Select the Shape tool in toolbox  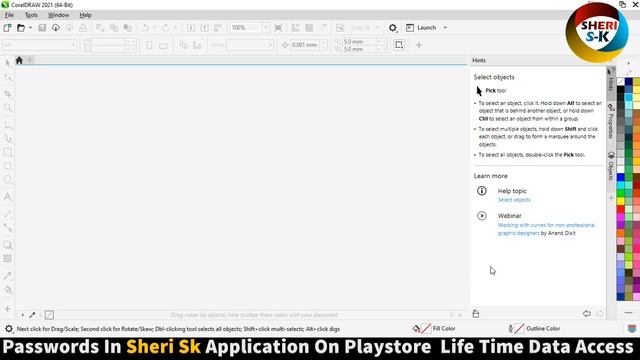[x=7, y=77]
